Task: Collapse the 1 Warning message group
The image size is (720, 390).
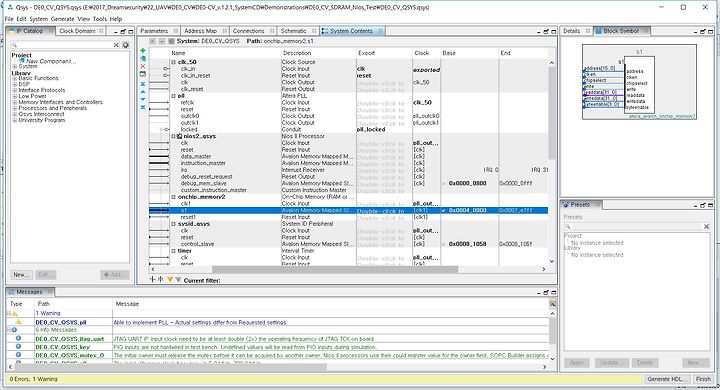Action: (8, 313)
